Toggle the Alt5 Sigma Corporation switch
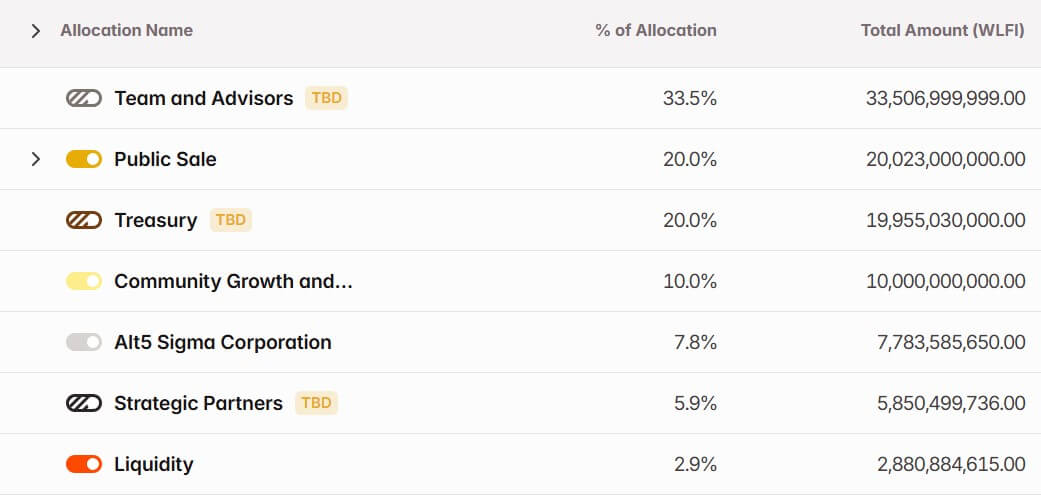Viewport: 1041px width, 495px height. click(x=84, y=342)
